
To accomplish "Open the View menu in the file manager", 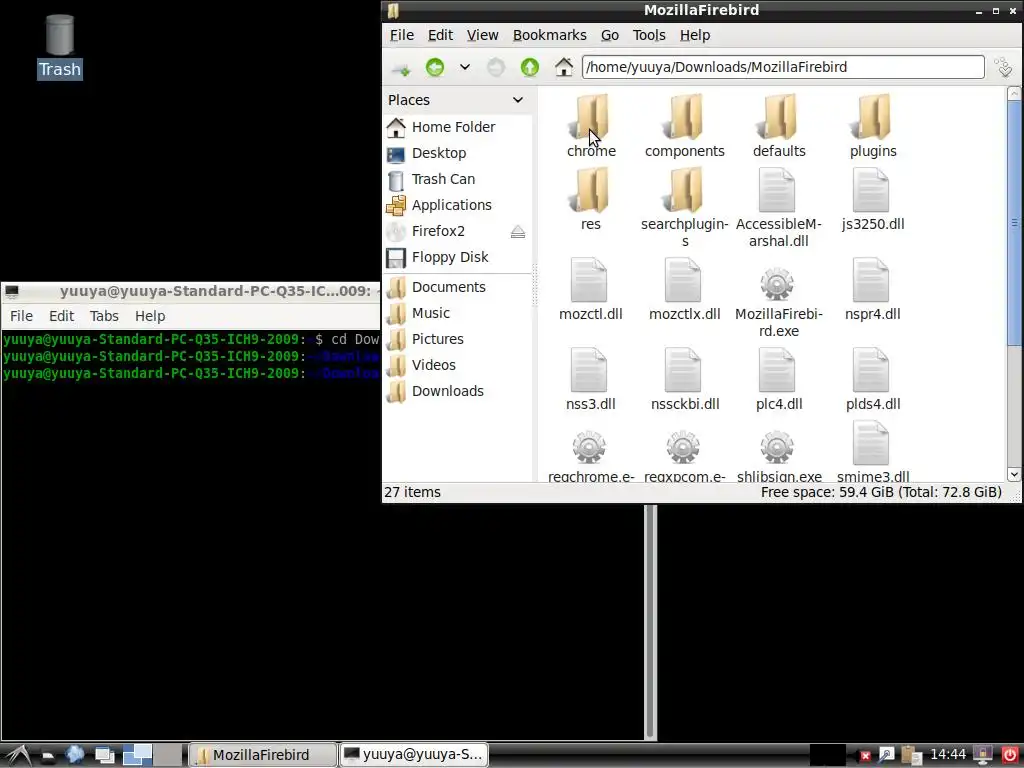I will click(x=483, y=35).
